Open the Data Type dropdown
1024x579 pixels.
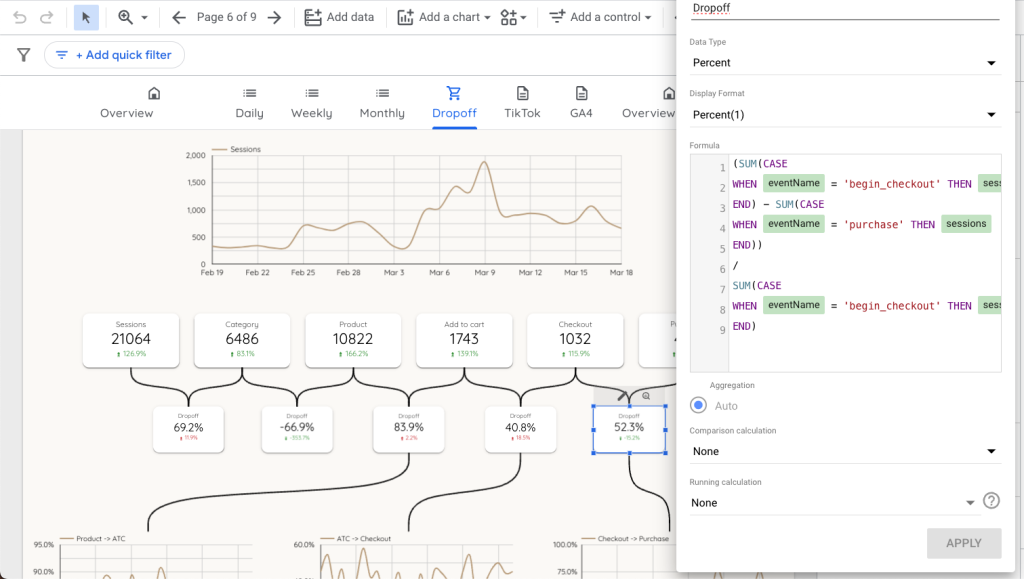coord(844,63)
